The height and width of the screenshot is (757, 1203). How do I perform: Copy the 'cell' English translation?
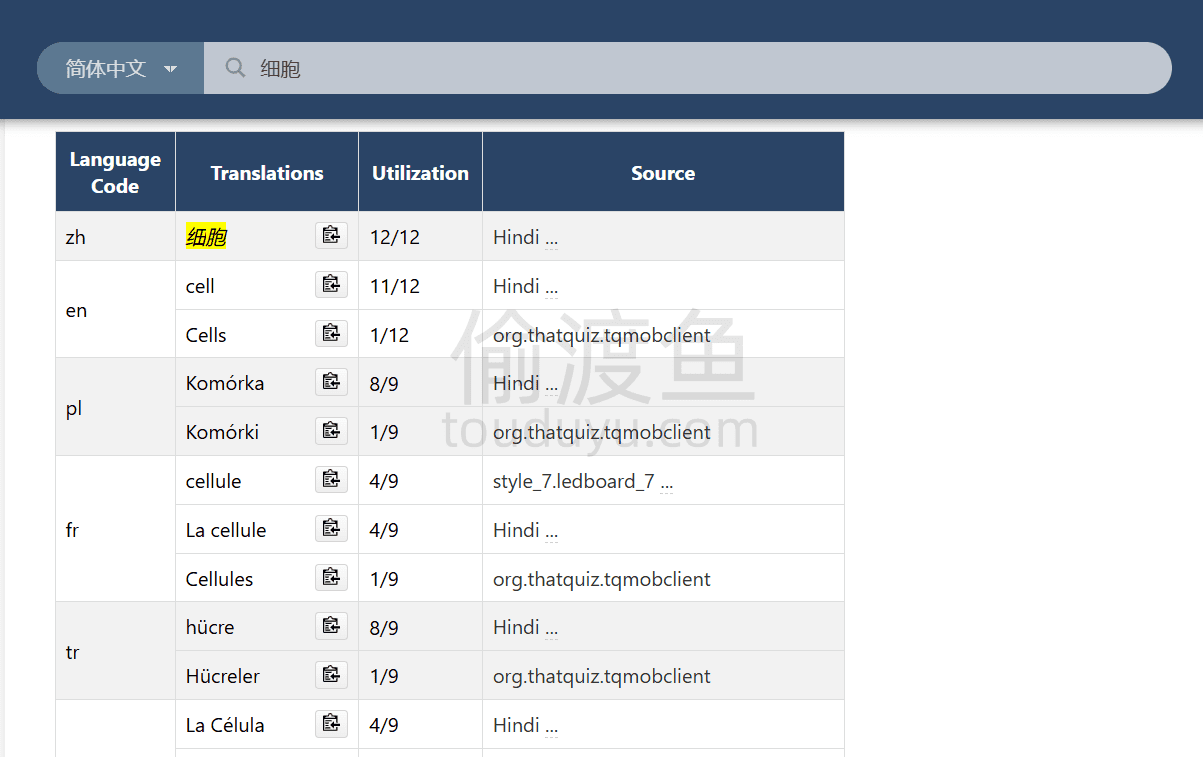(x=331, y=285)
